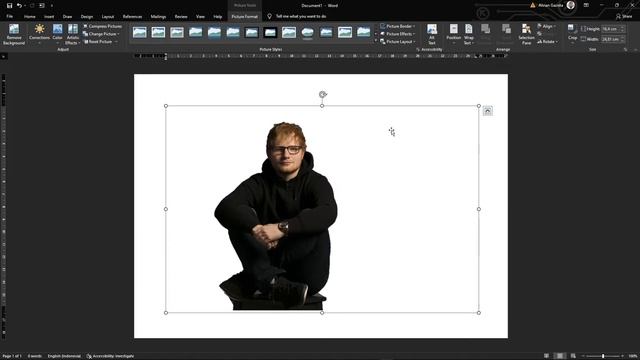Viewport: 640px width, 360px height.
Task: Switch to the Layout tab
Action: 108,16
